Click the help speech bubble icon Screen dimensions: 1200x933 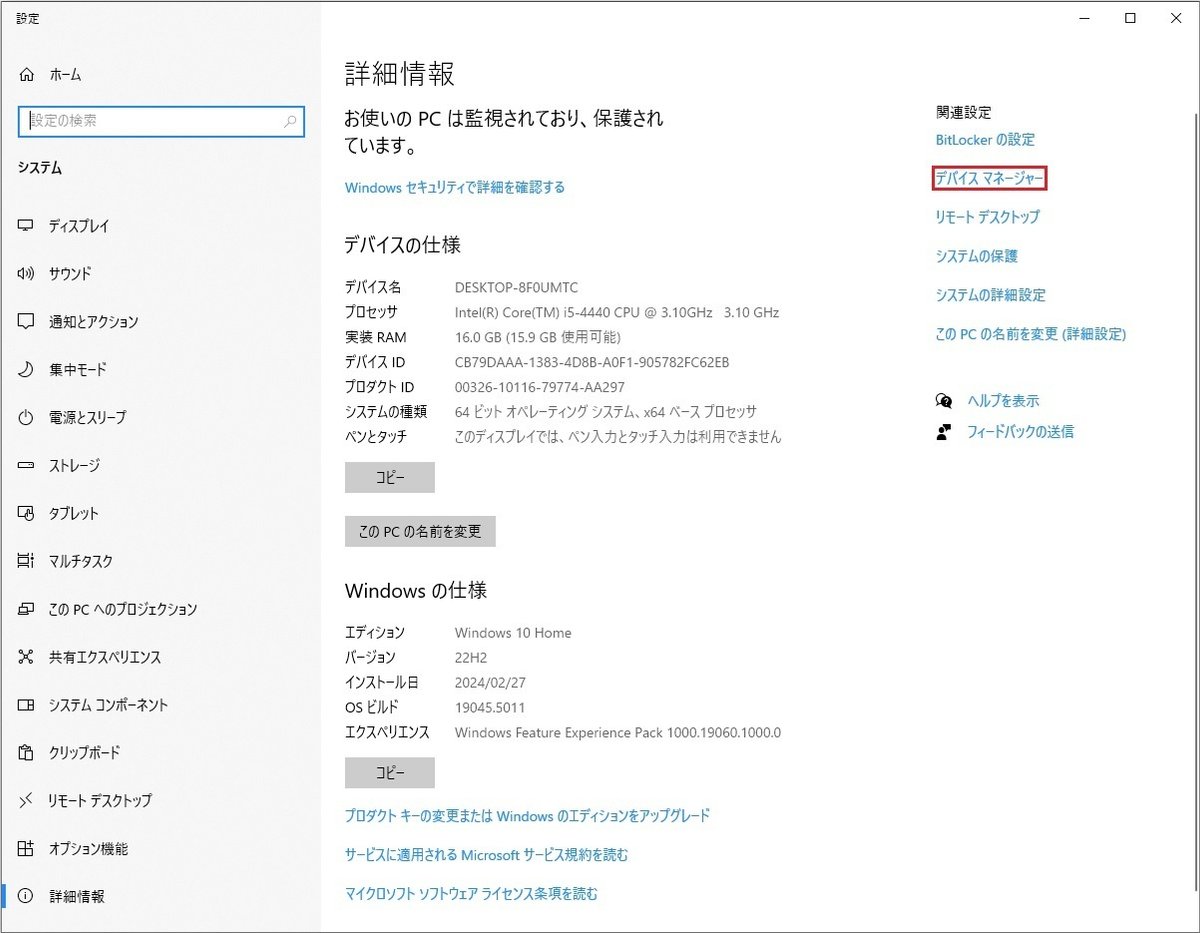click(944, 401)
